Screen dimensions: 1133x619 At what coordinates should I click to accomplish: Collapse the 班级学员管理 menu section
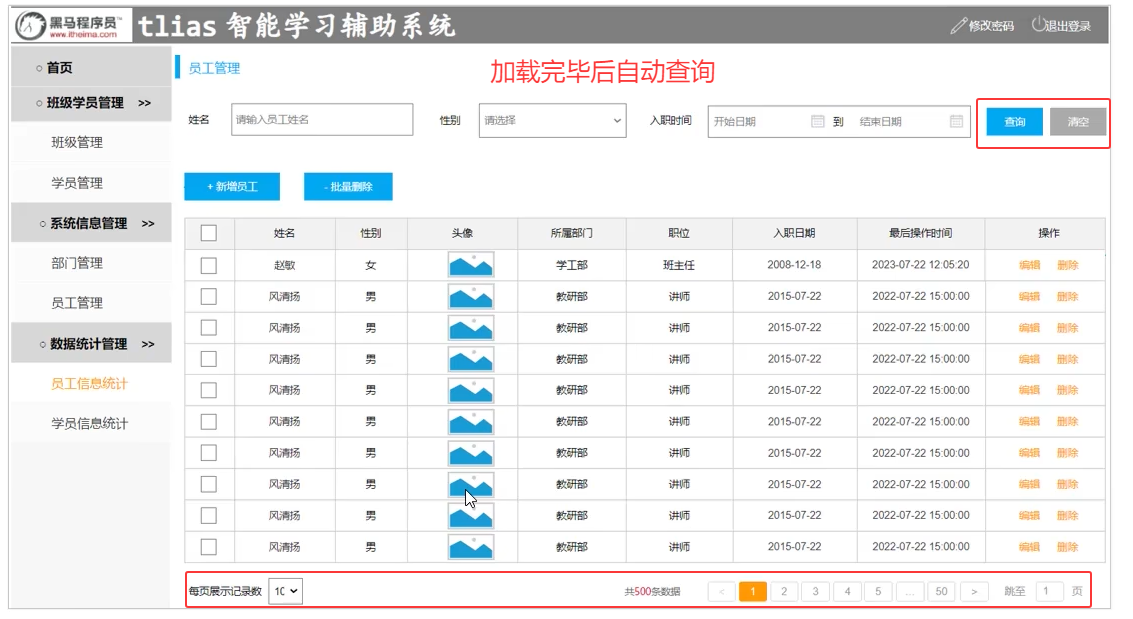91,103
